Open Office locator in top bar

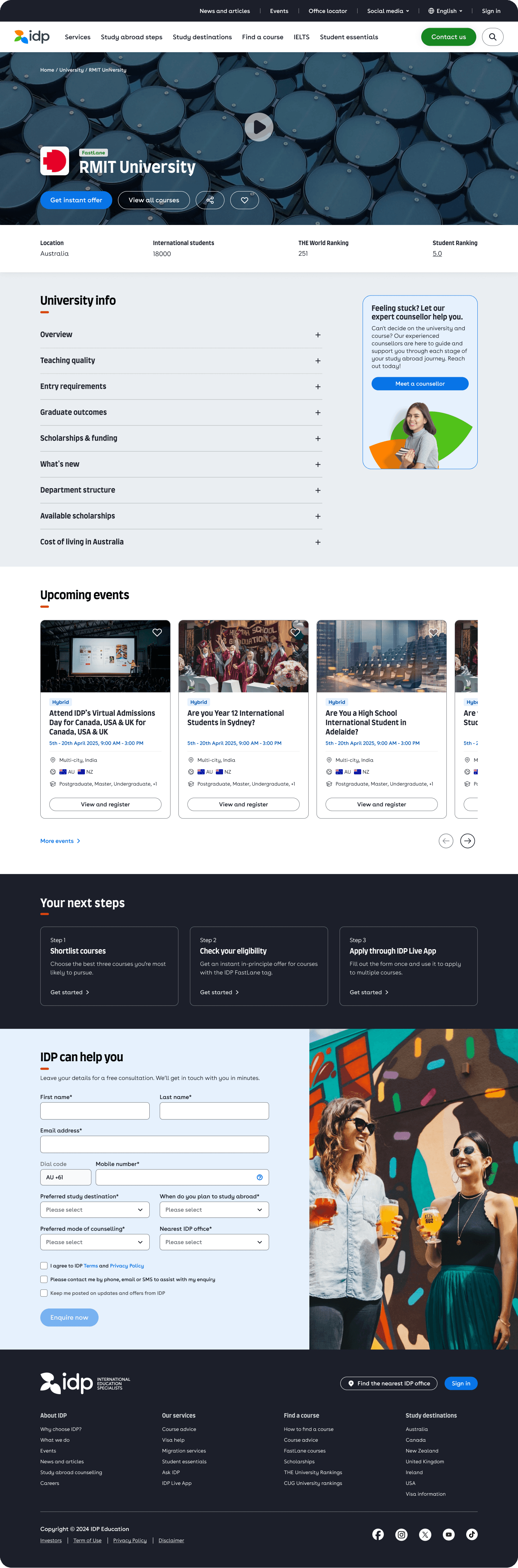click(x=328, y=11)
